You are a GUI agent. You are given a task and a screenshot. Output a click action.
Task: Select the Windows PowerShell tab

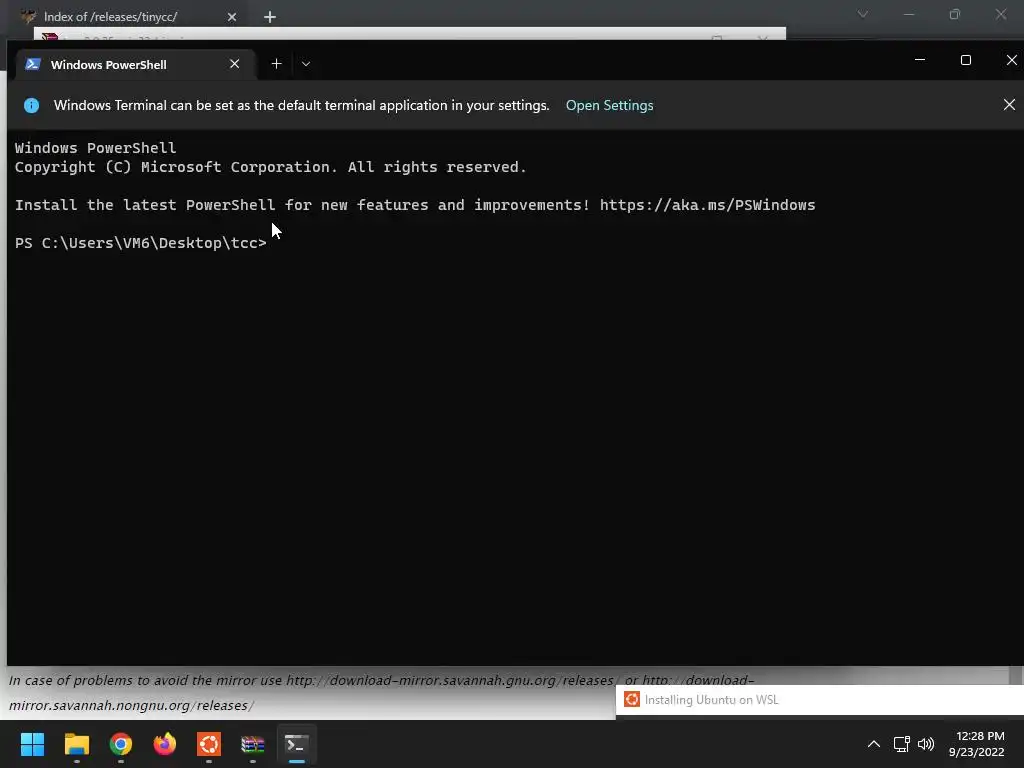pos(135,64)
